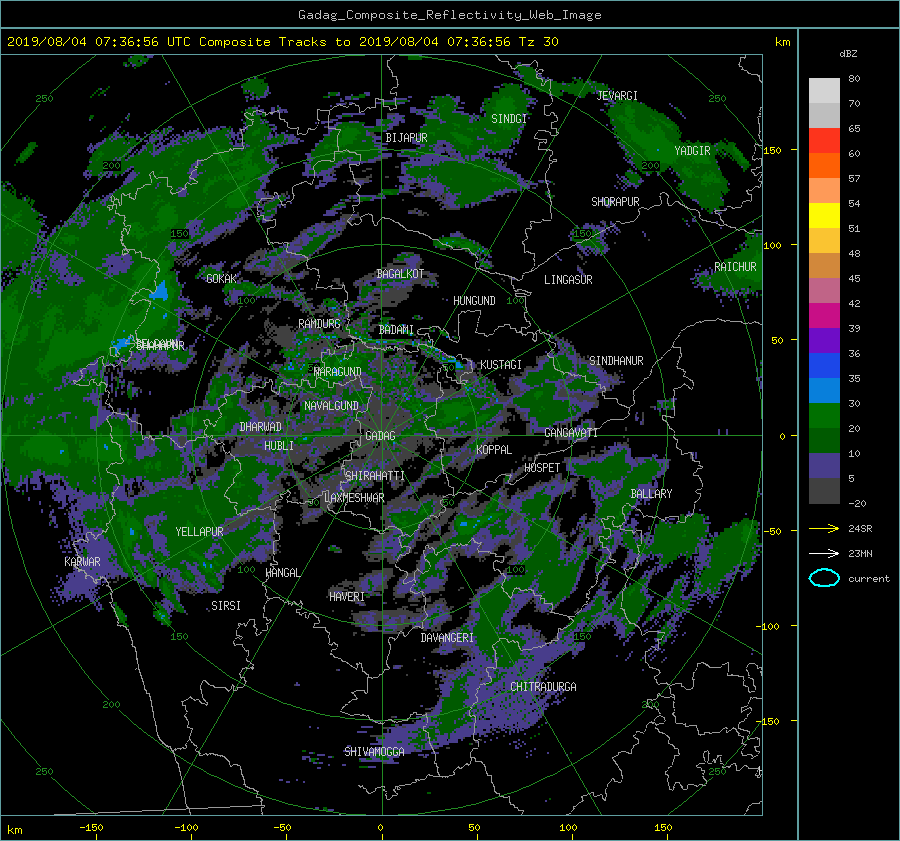The image size is (900, 841).
Task: Click the BADAMI city label
Action: (396, 330)
